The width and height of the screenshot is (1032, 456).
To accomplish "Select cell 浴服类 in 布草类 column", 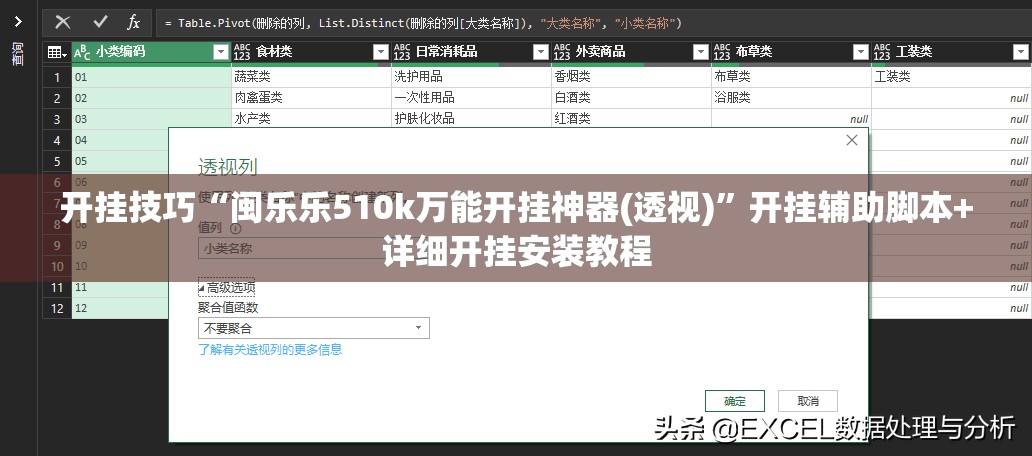I will pos(791,98).
